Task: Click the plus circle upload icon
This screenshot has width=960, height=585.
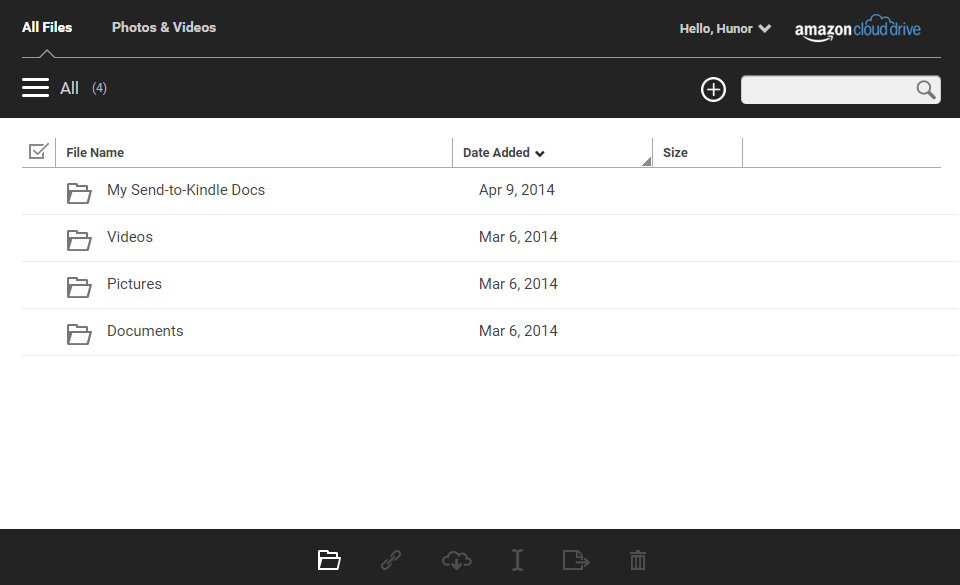Action: pos(713,90)
